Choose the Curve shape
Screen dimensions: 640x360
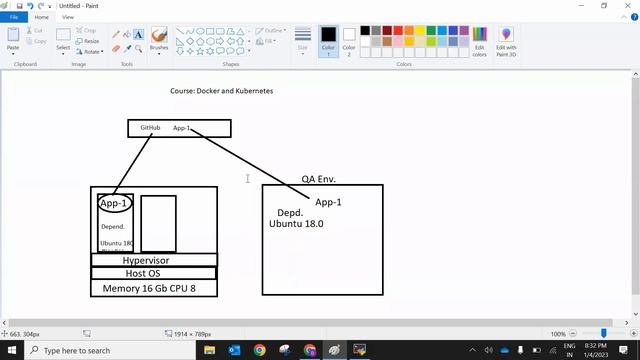pos(190,31)
